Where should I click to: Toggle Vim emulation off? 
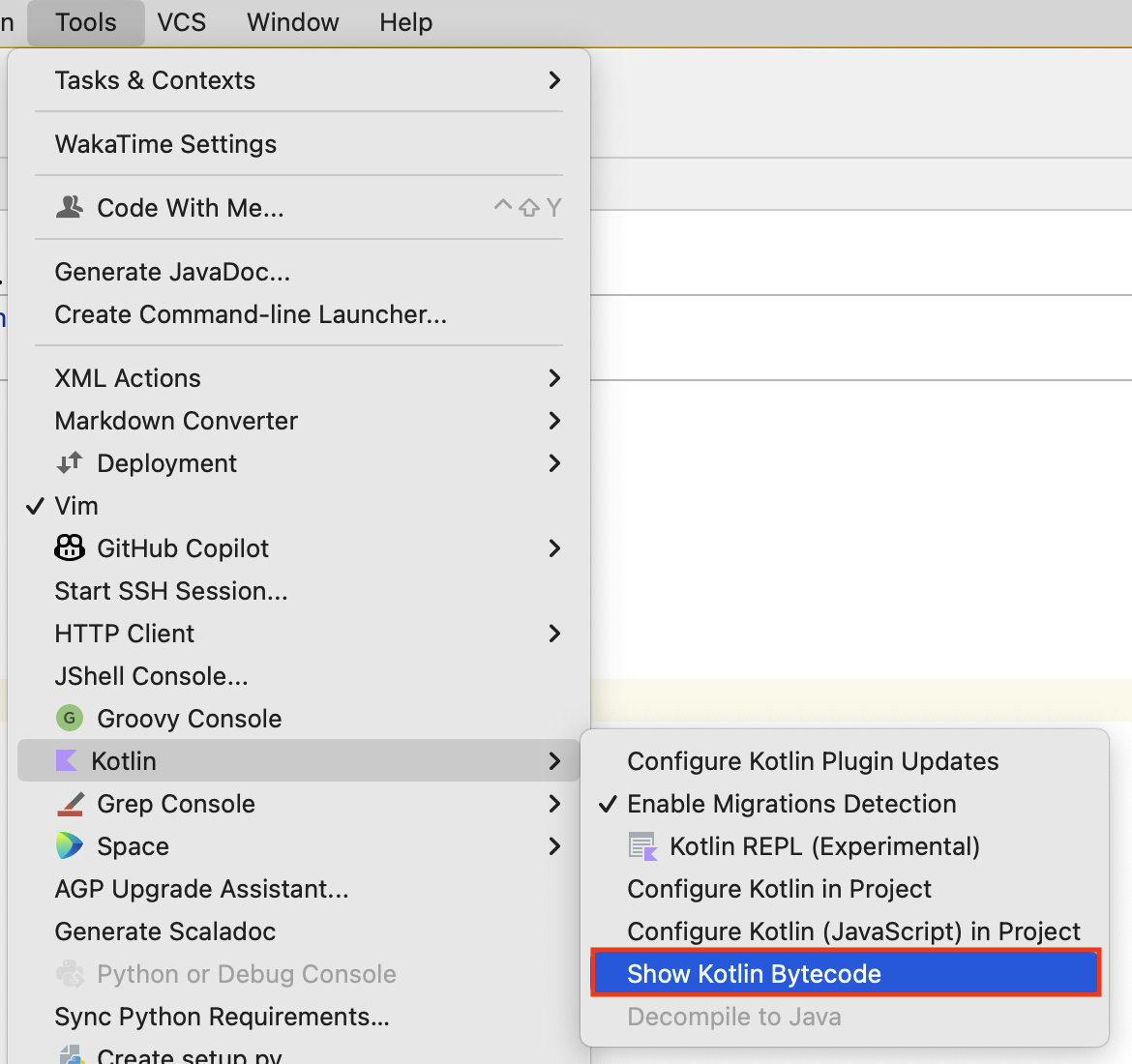75,505
